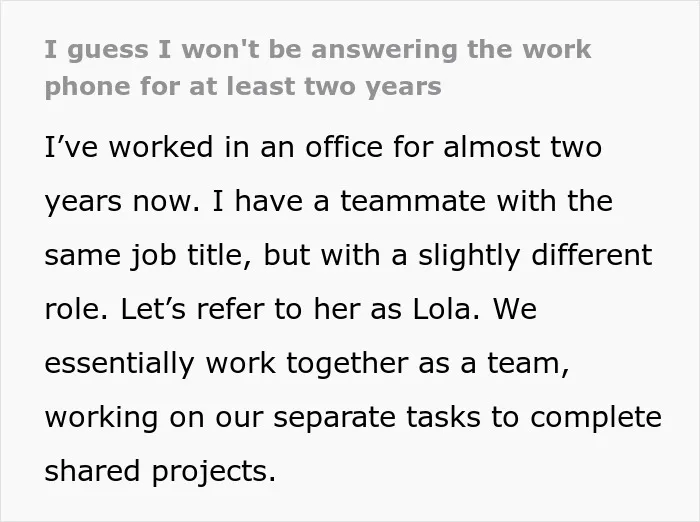
Task: Click the word "role." in the body
Action: click(76, 309)
